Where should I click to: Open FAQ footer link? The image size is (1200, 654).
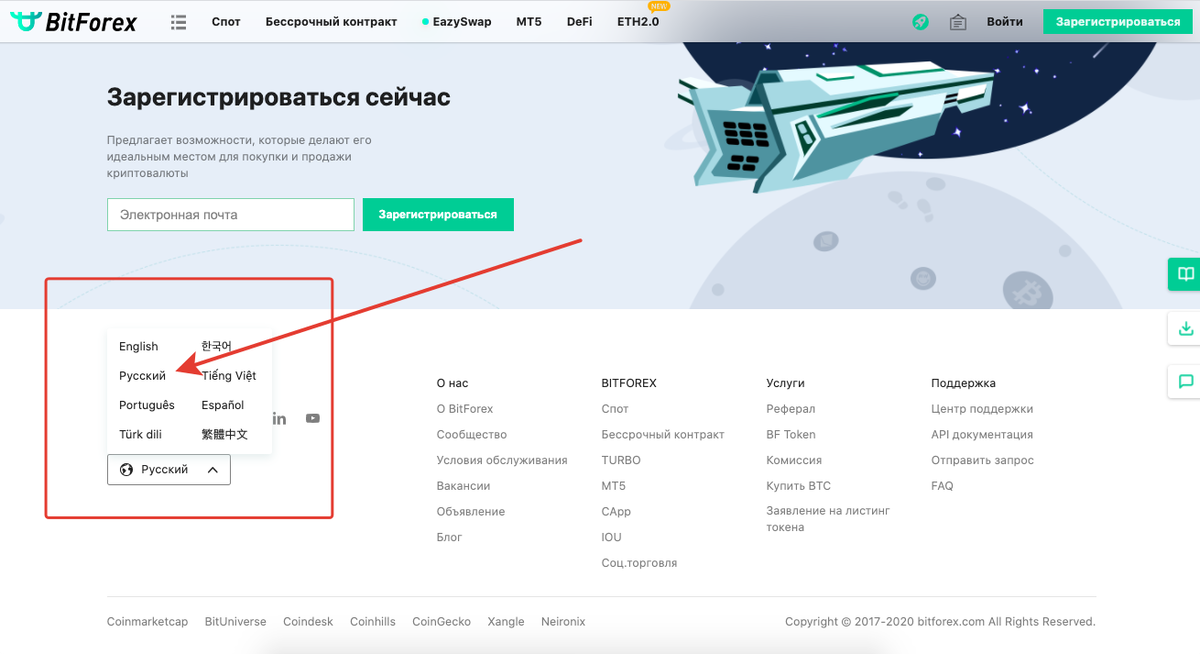(x=942, y=486)
